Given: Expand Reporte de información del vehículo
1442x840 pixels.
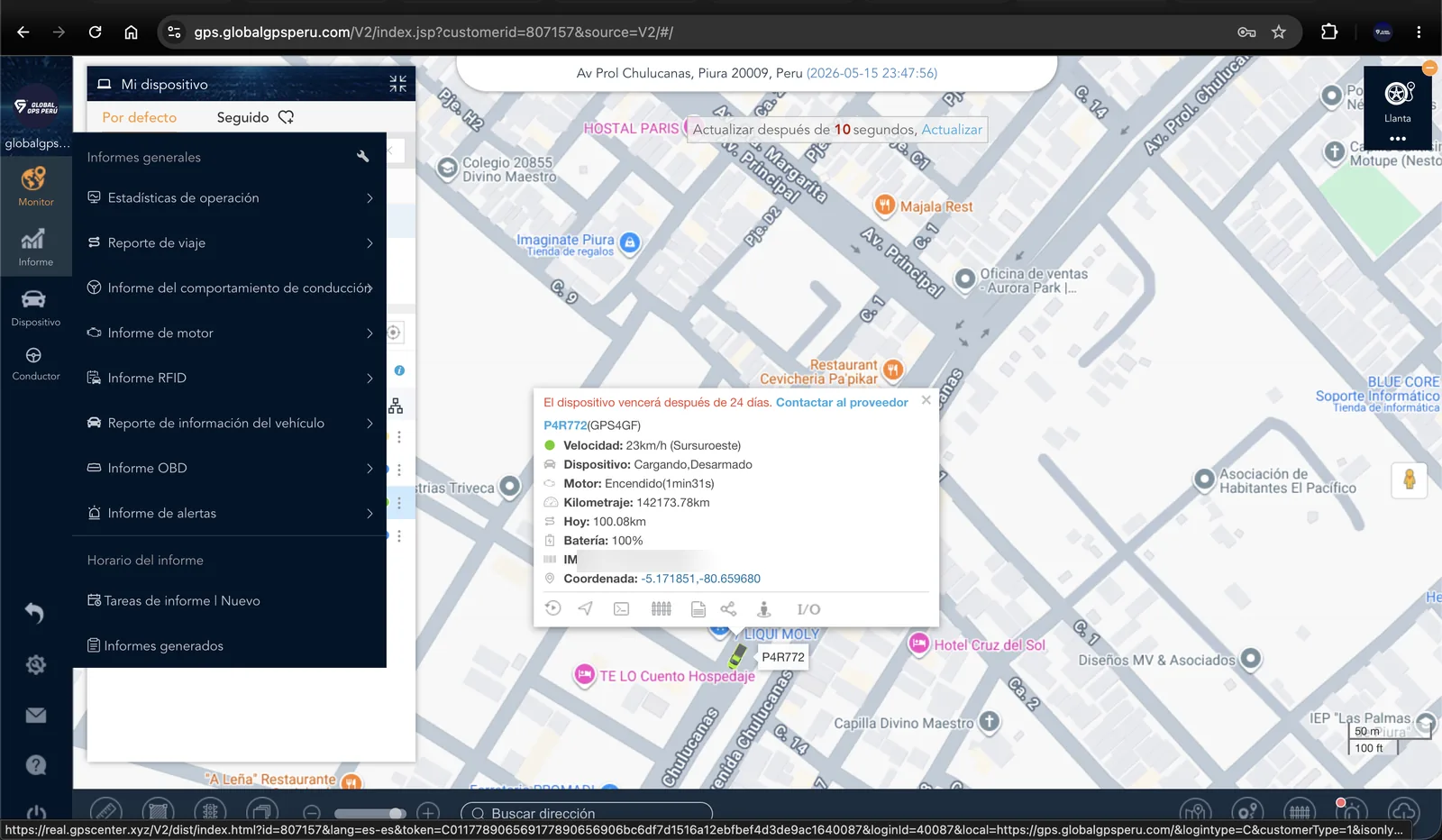Looking at the screenshot, I should click(229, 424).
